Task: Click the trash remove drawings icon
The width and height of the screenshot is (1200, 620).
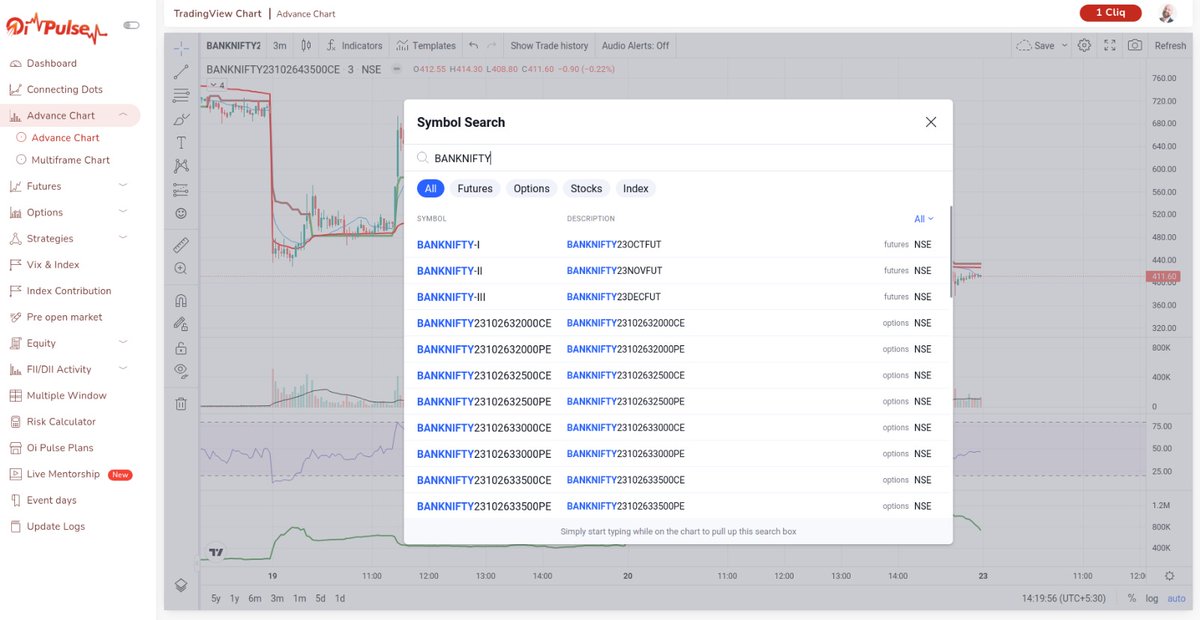Action: 181,404
